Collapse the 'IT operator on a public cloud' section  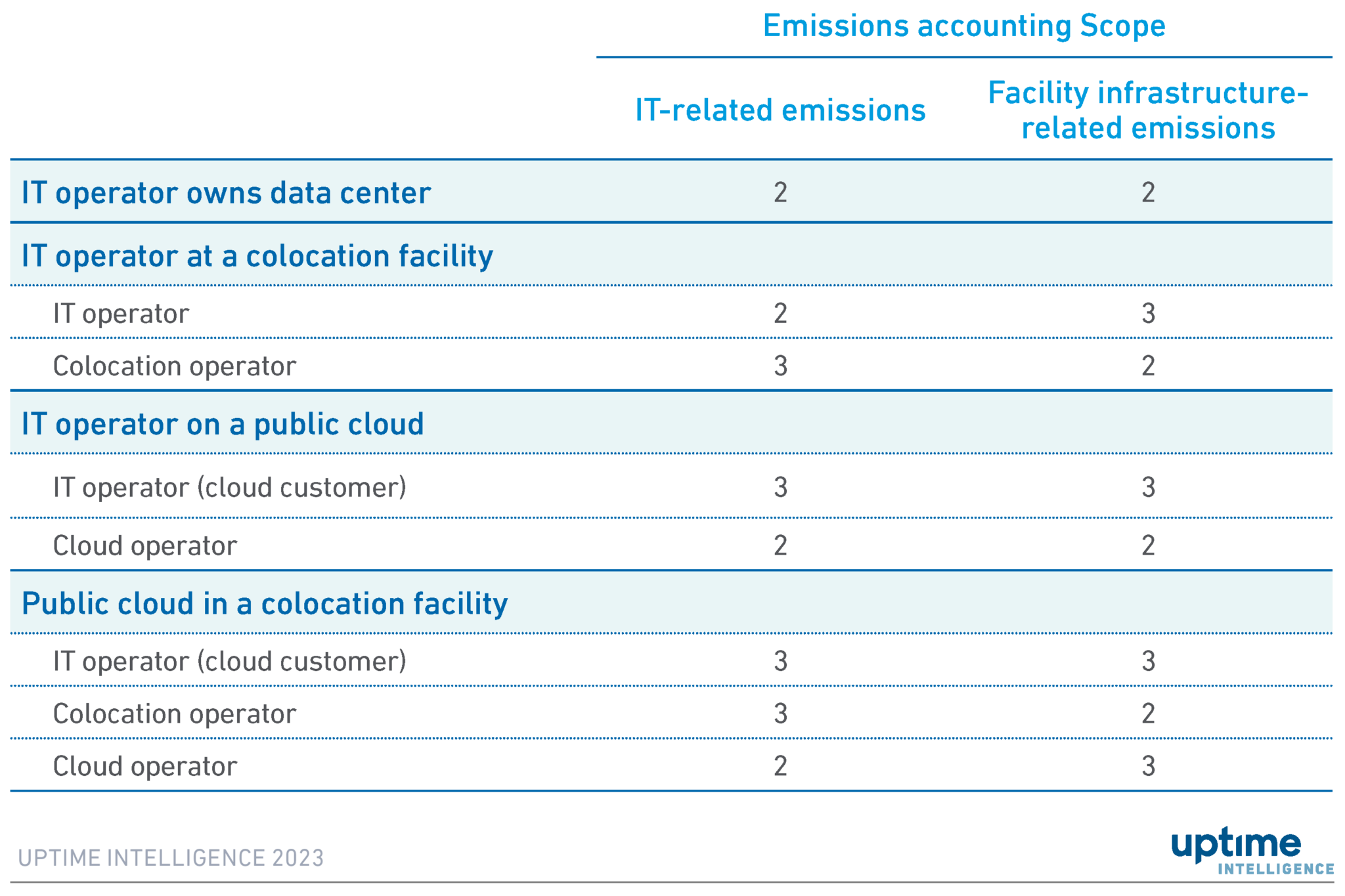[x=223, y=424]
